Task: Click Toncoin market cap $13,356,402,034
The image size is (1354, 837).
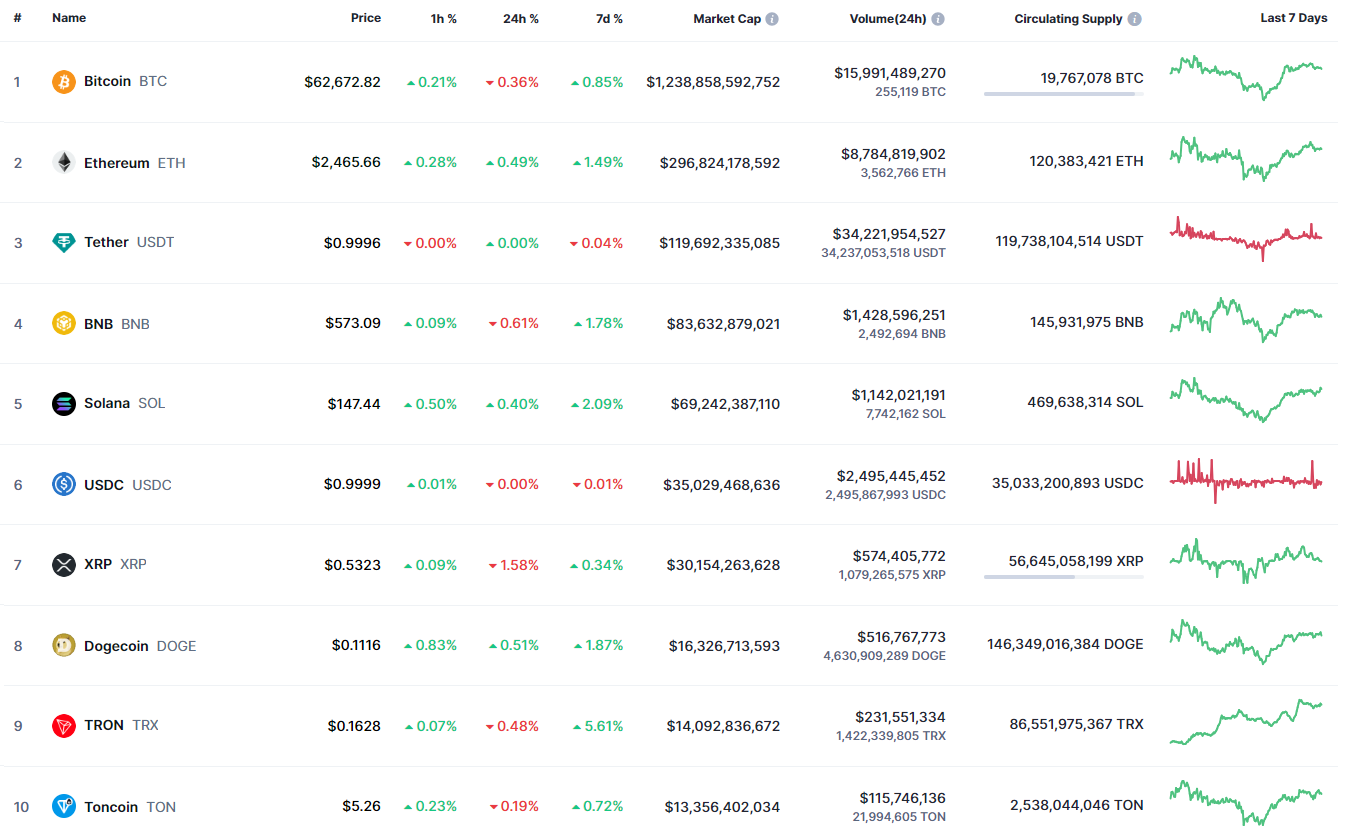Action: click(723, 807)
